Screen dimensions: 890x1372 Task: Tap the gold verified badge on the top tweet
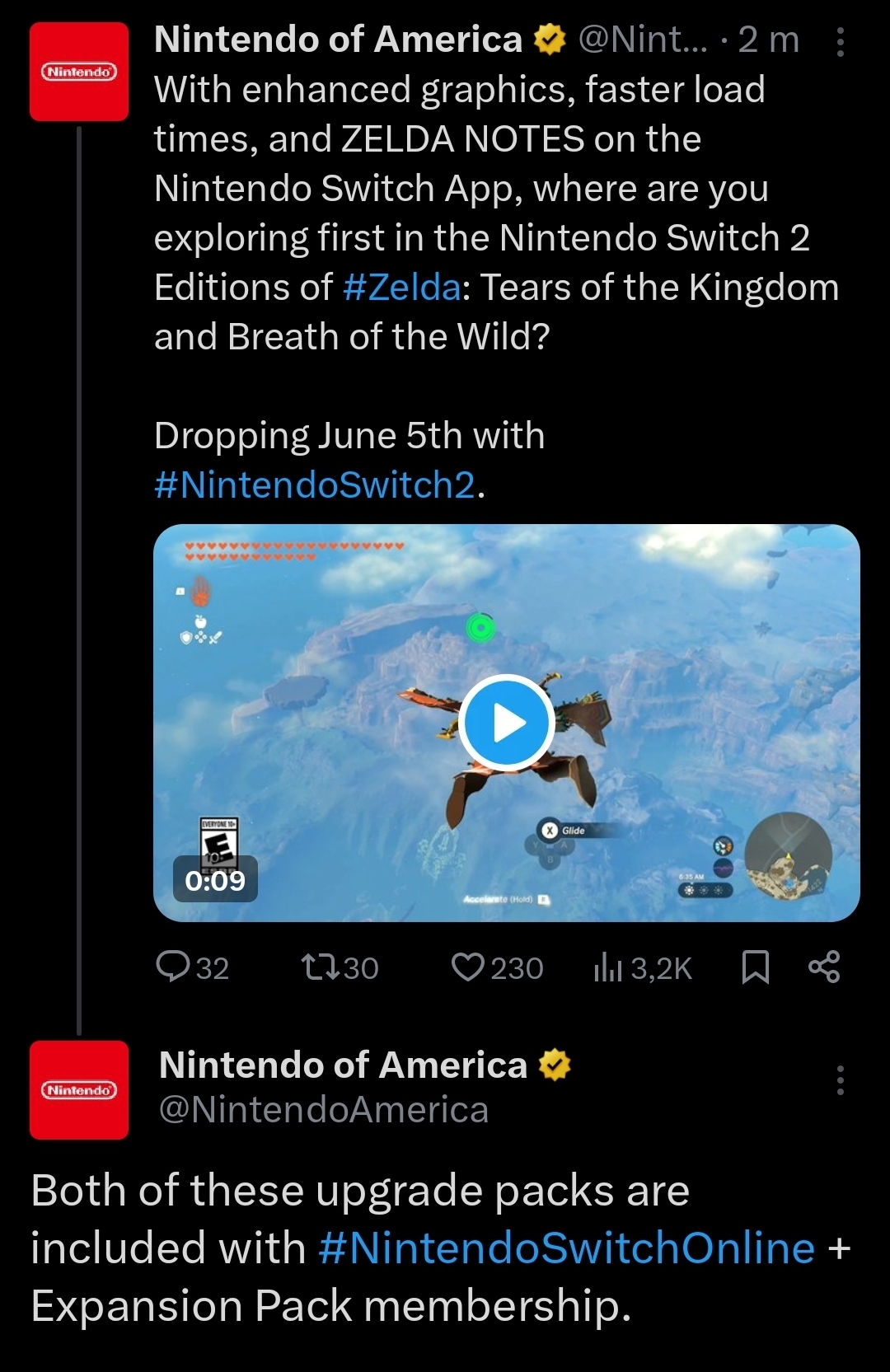(550, 40)
